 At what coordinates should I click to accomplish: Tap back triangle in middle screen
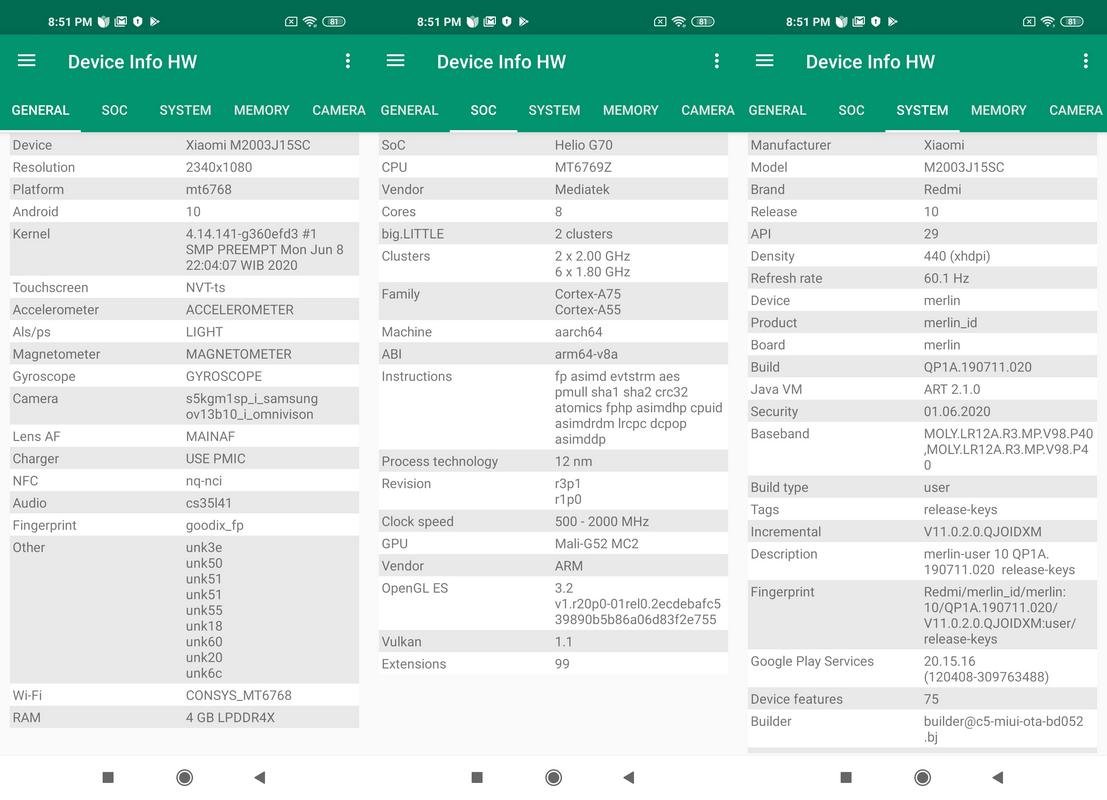pos(629,777)
